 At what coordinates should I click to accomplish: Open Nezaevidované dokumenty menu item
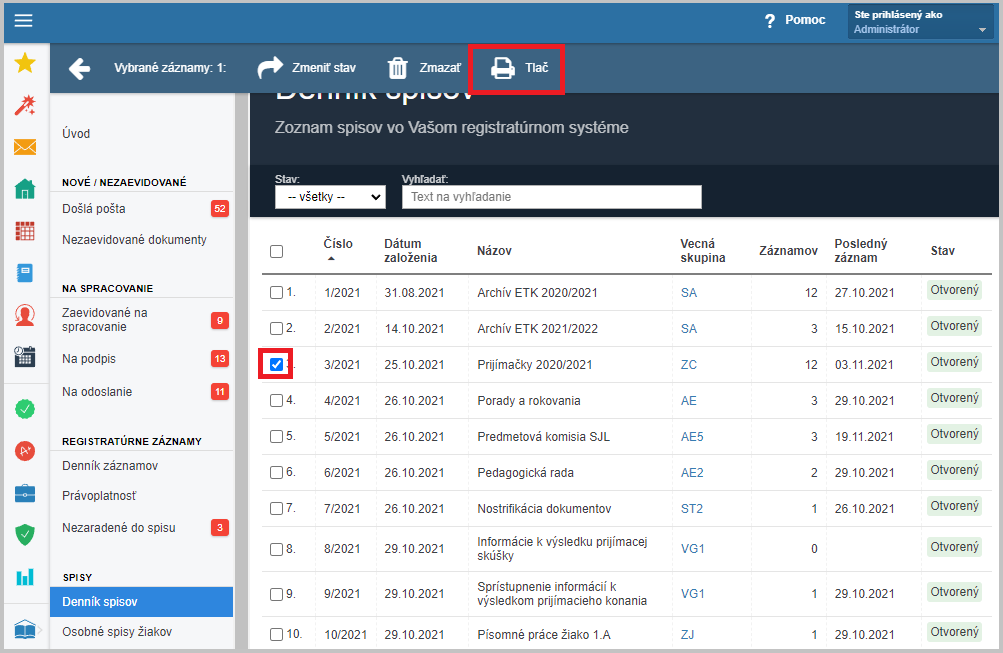[134, 239]
